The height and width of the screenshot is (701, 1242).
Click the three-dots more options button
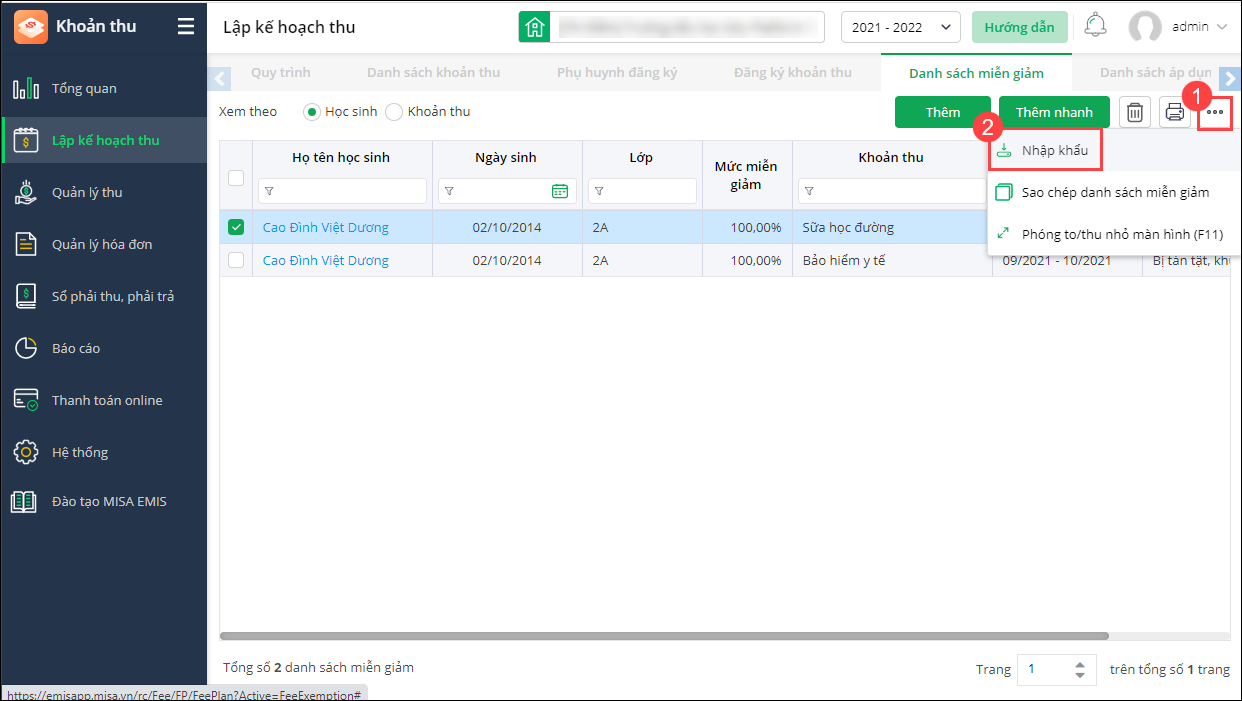1215,112
